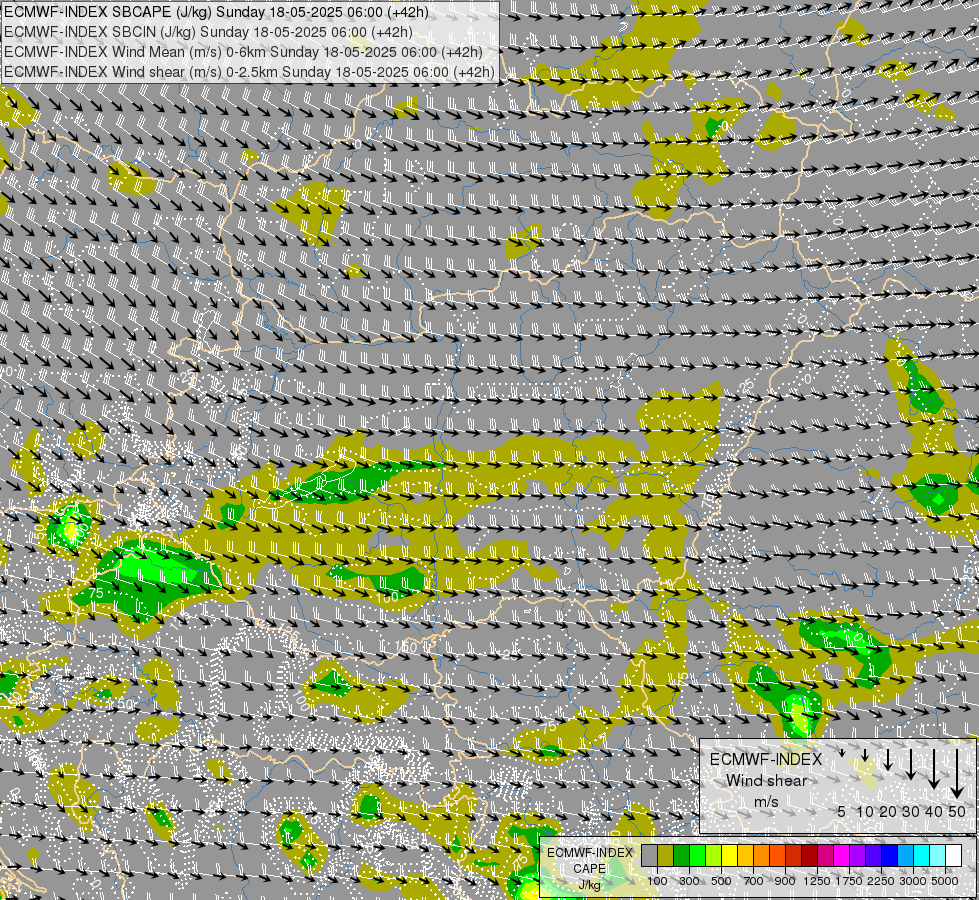Click the 50 m/s wind shear legend arrow
979x900 pixels.
coord(957,773)
